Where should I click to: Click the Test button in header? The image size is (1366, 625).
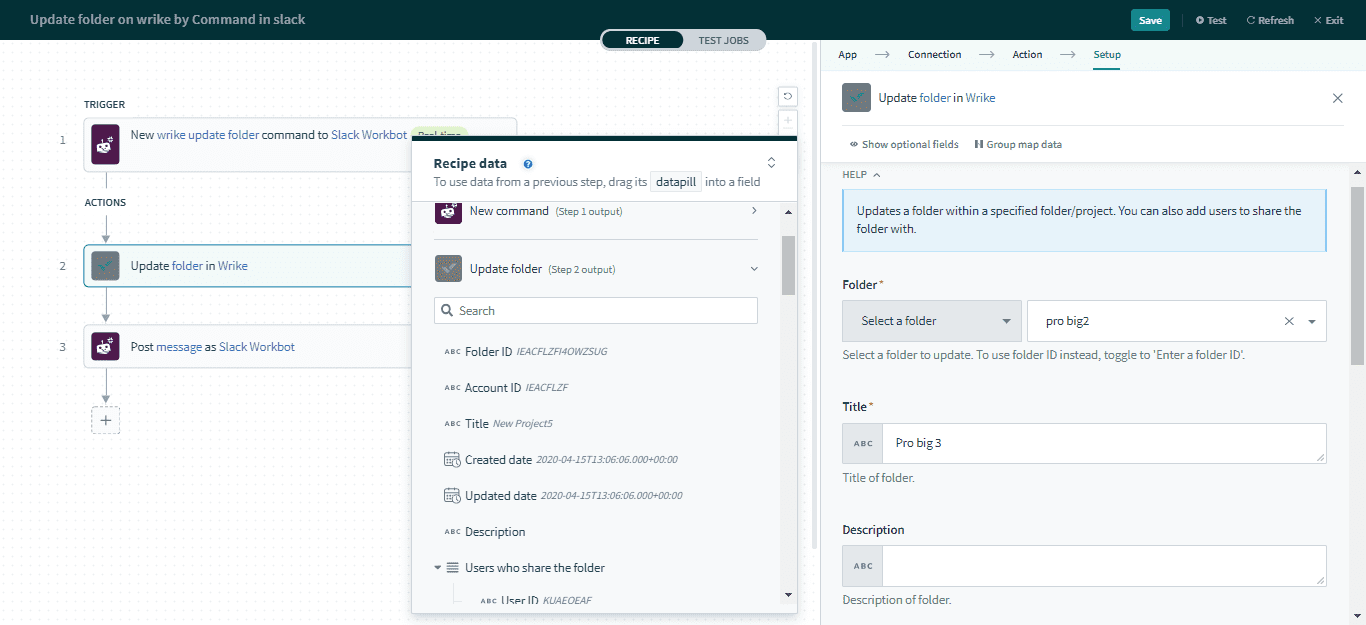pyautogui.click(x=1211, y=20)
